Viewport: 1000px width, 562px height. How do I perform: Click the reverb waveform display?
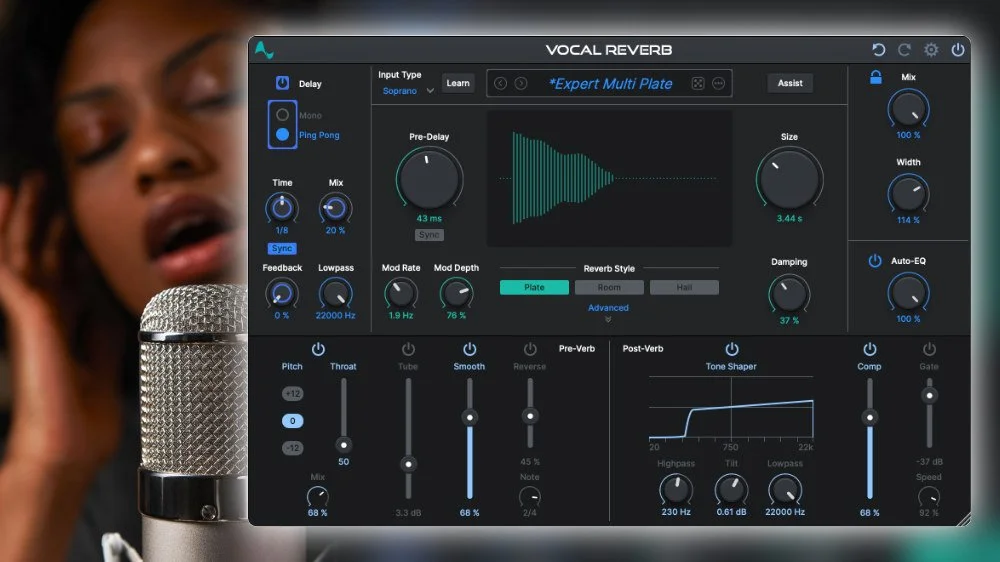[x=609, y=179]
